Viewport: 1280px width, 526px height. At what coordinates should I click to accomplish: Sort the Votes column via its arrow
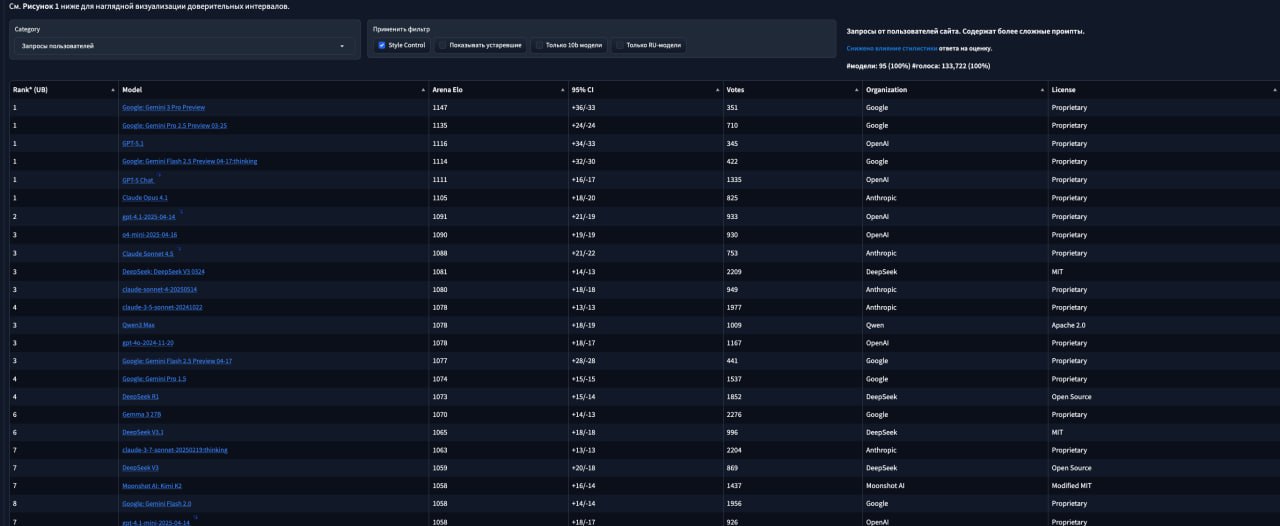click(x=857, y=90)
